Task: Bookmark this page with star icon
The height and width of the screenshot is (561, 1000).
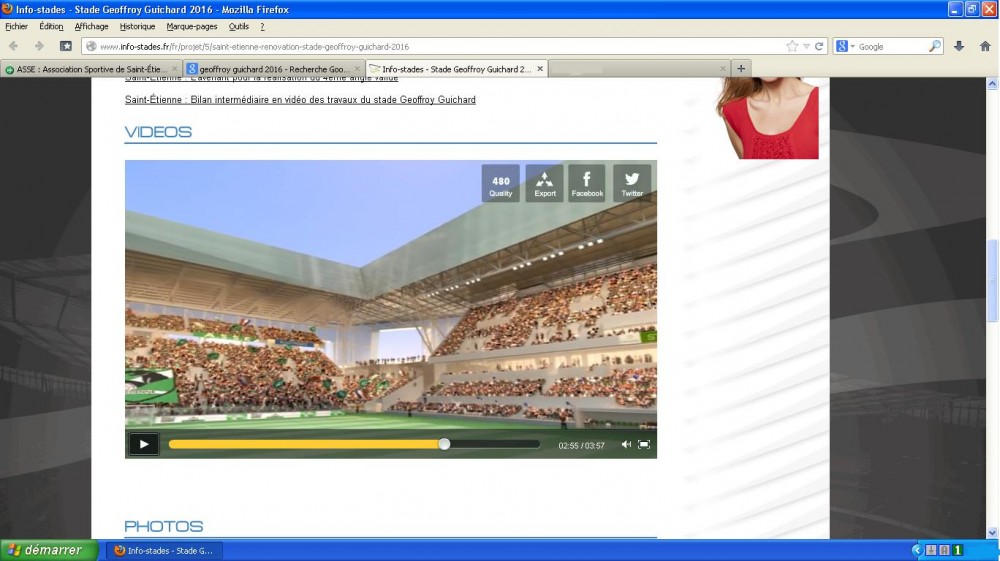Action: (792, 46)
